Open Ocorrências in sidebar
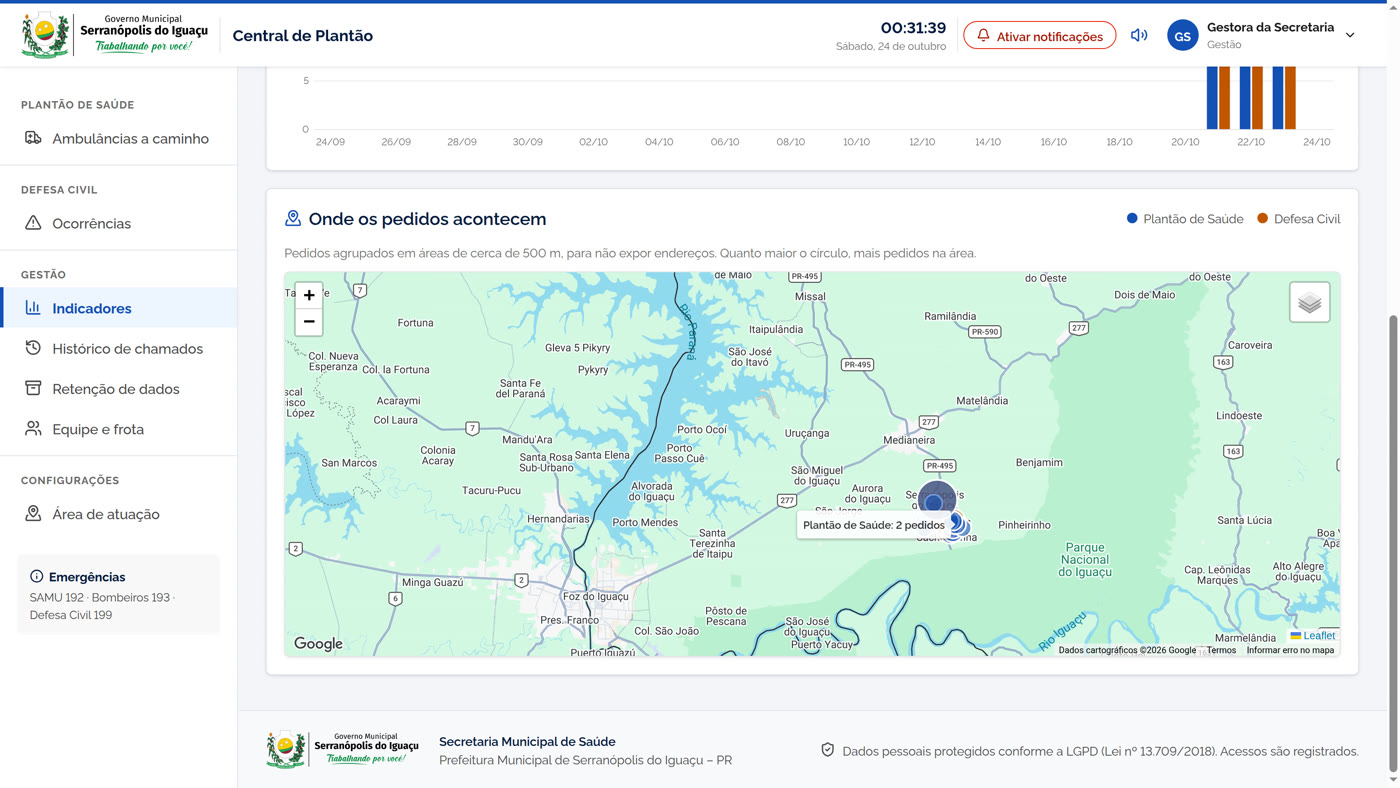Viewport: 1400px width, 788px height. pos(119,223)
